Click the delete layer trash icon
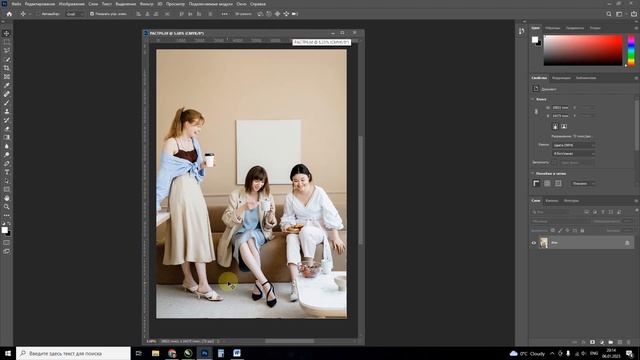Viewport: 640px width, 360px height. click(629, 342)
